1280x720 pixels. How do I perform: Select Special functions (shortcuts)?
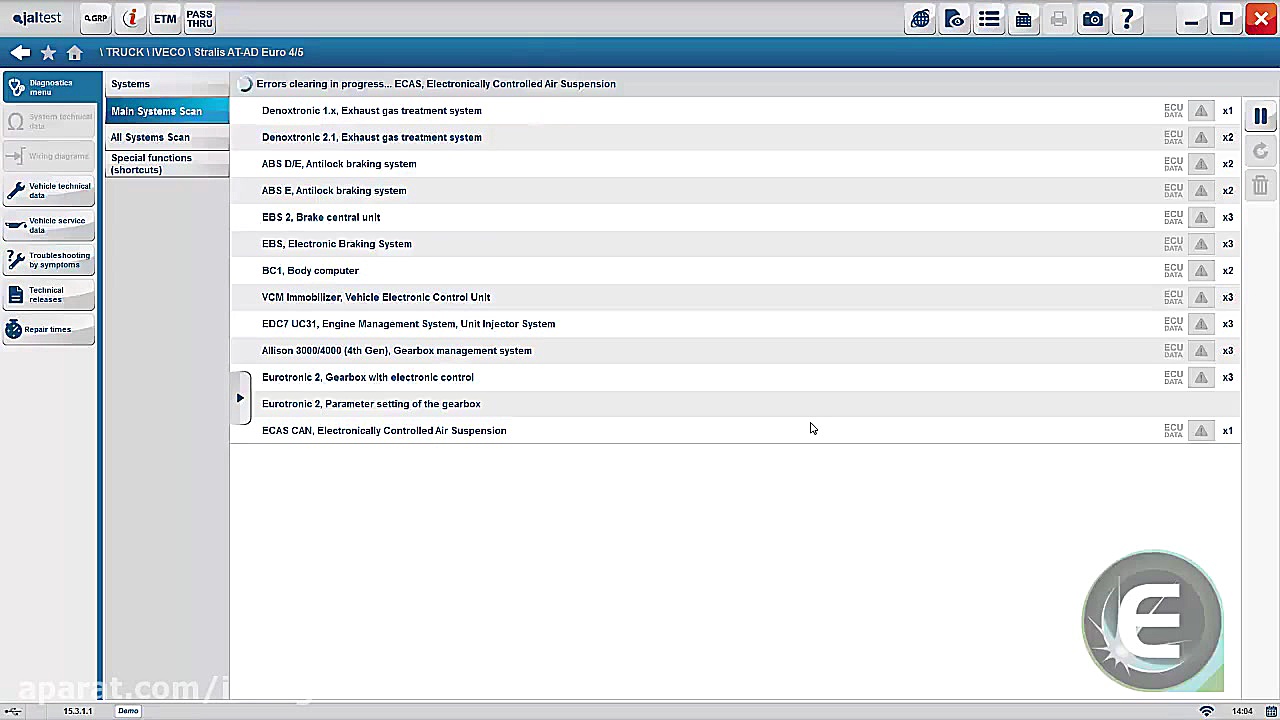[166, 164]
